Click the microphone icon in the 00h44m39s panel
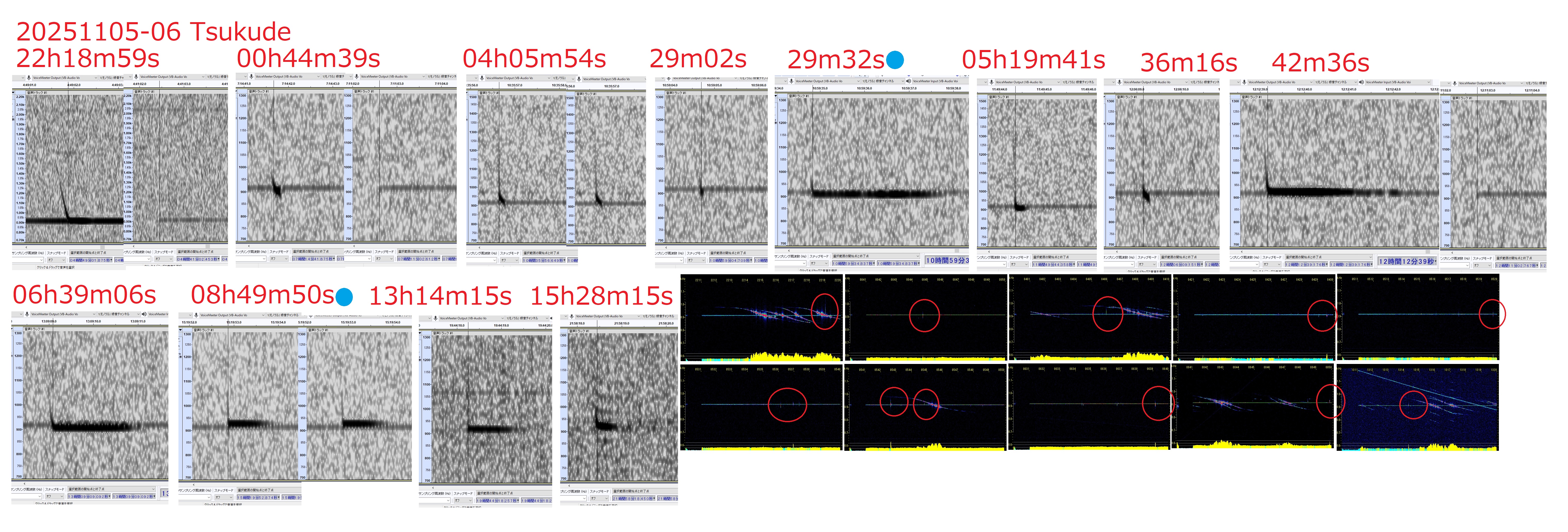The width and height of the screenshot is (1568, 532). click(x=251, y=77)
